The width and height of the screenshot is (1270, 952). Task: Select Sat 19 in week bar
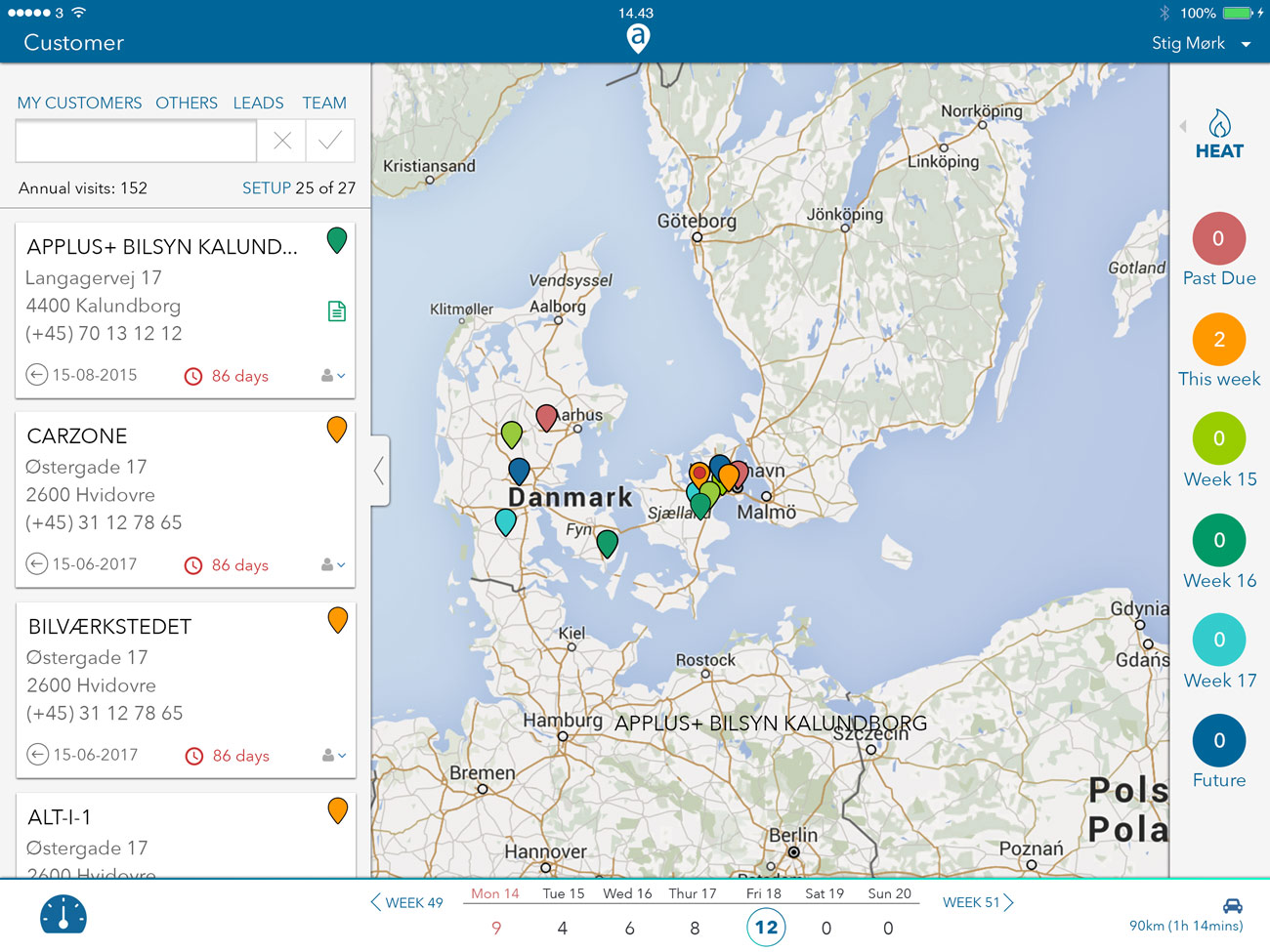click(825, 912)
